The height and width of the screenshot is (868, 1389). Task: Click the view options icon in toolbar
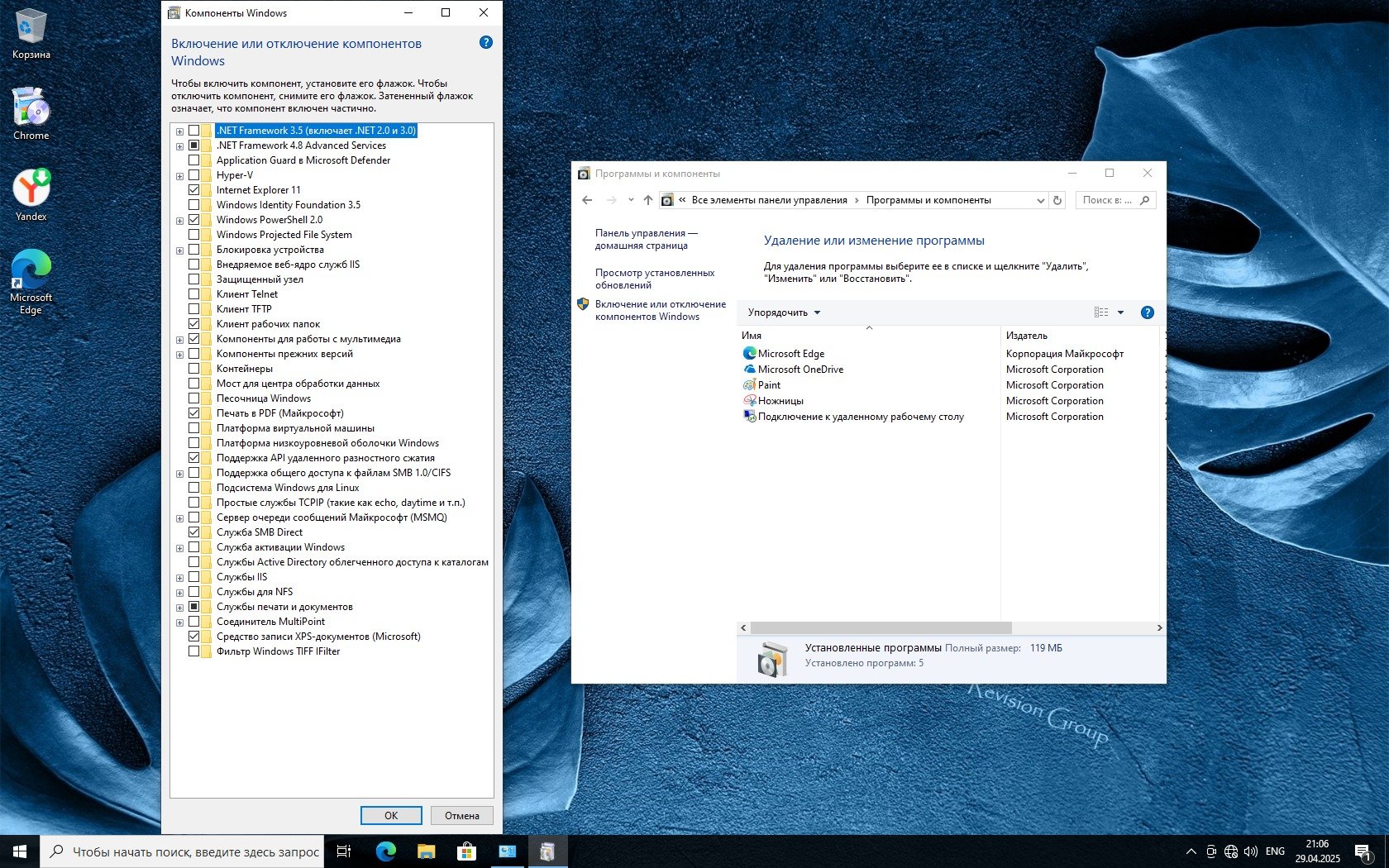click(x=1101, y=312)
